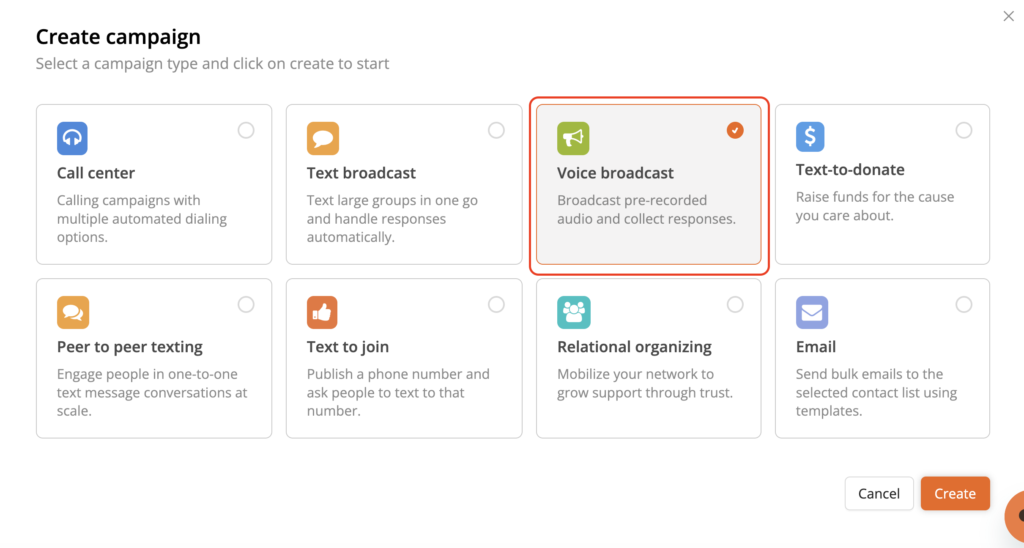Select the Text broadcast radio button
This screenshot has height=548, width=1024.
pyautogui.click(x=496, y=130)
